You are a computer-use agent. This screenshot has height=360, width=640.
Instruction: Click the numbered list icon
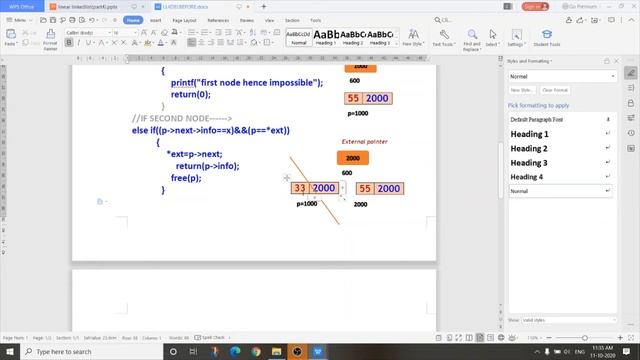point(205,32)
